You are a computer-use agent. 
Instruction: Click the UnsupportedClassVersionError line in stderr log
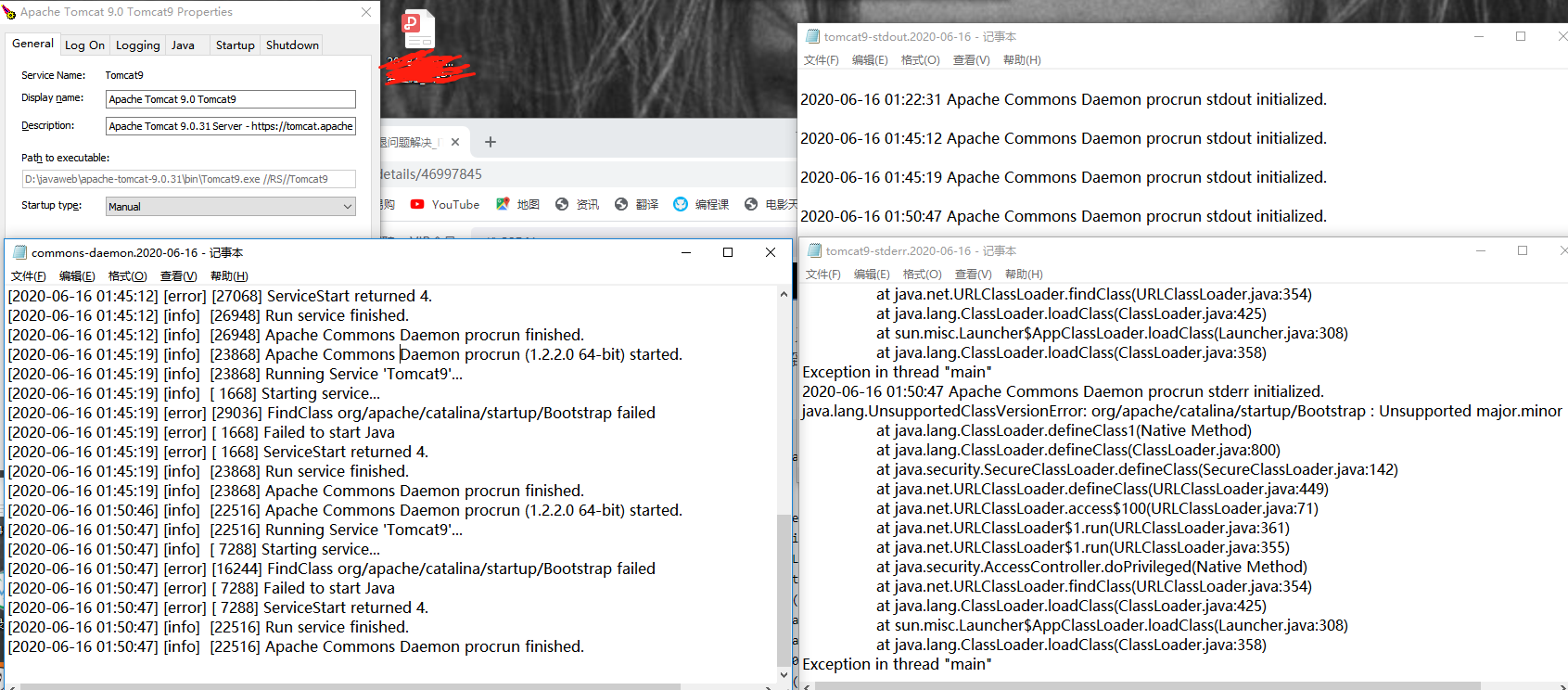(1182, 411)
